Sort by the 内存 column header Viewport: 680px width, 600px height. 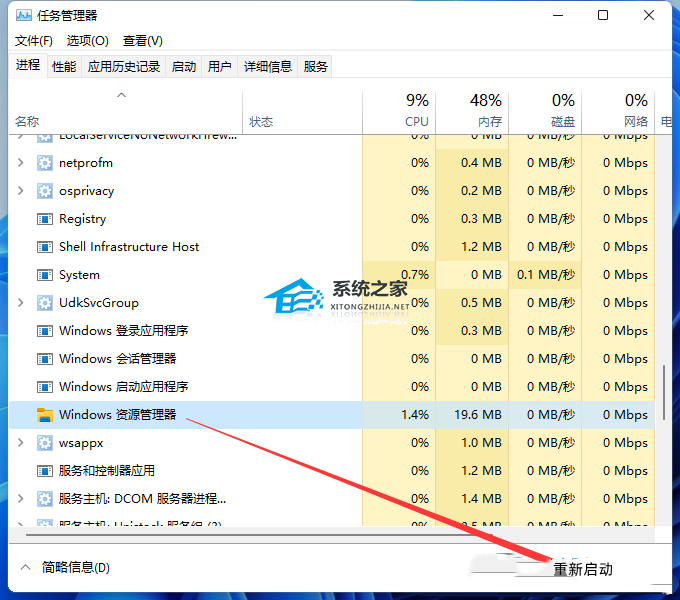coord(472,113)
